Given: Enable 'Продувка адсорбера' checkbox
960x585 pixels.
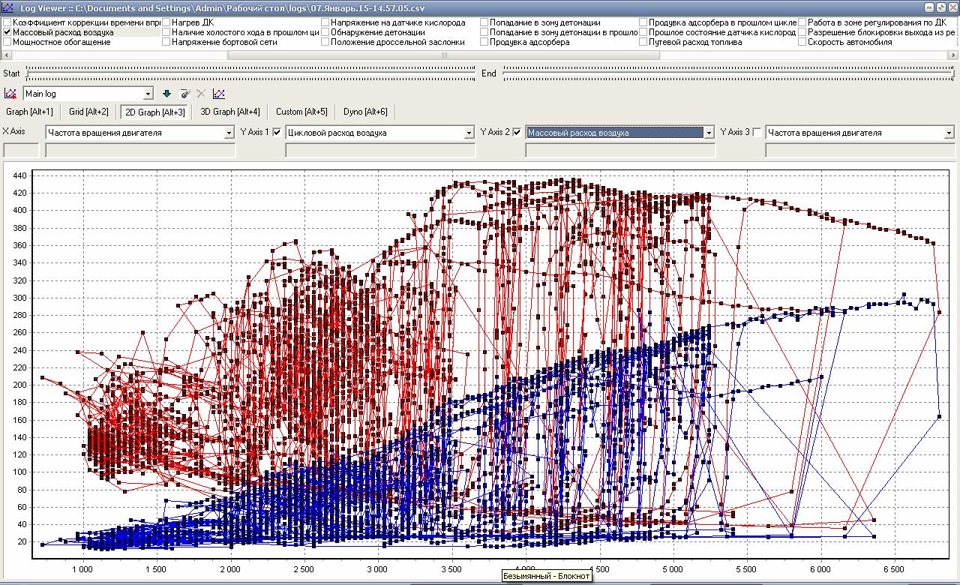Looking at the screenshot, I should (x=484, y=42).
